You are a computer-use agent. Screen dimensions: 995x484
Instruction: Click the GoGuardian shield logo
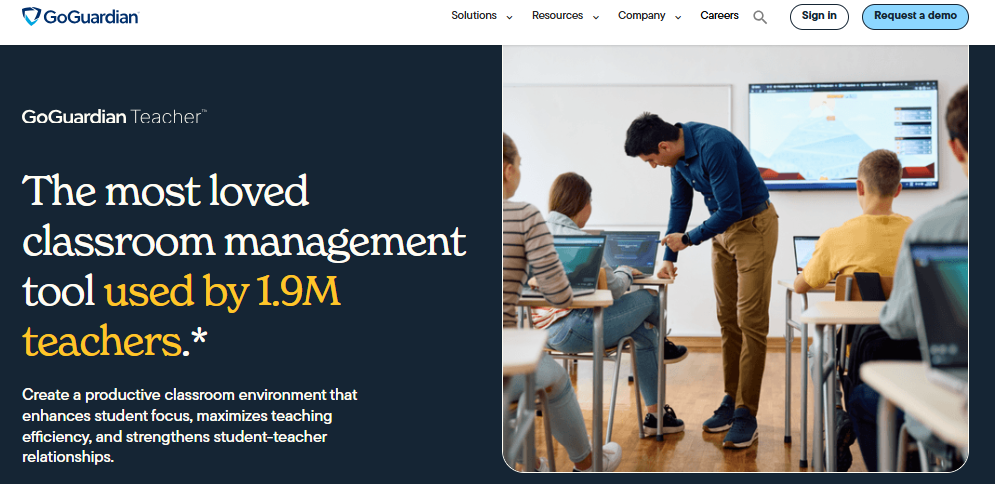(31, 16)
